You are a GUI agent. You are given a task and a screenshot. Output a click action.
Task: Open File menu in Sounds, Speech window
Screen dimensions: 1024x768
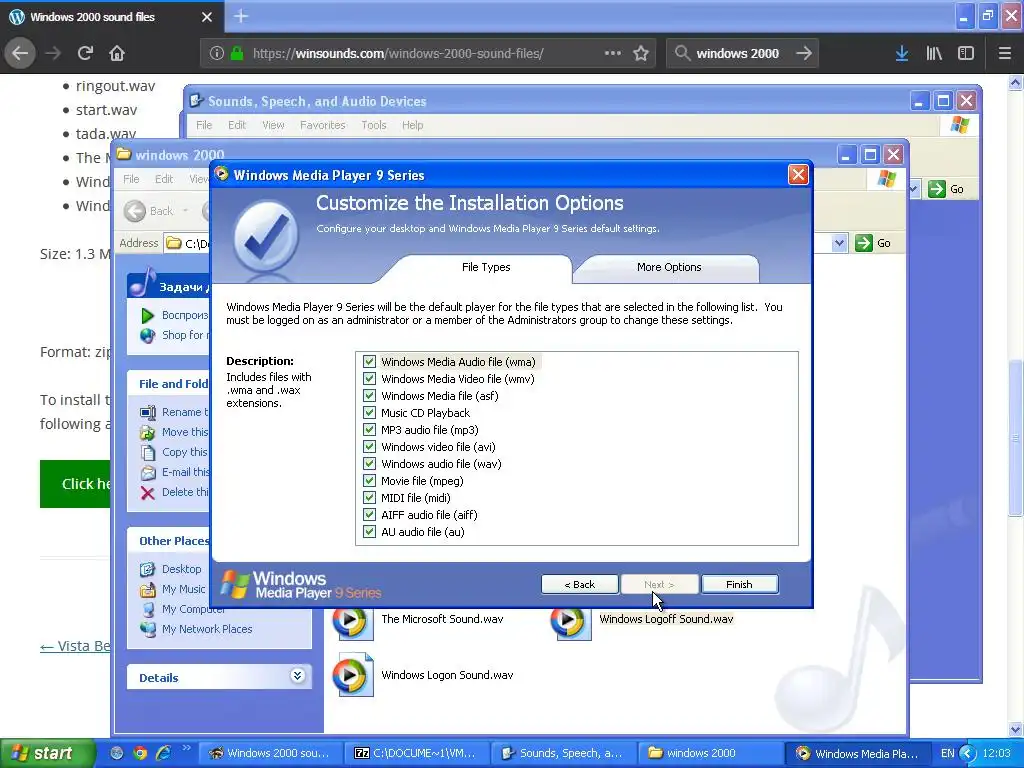pos(204,125)
